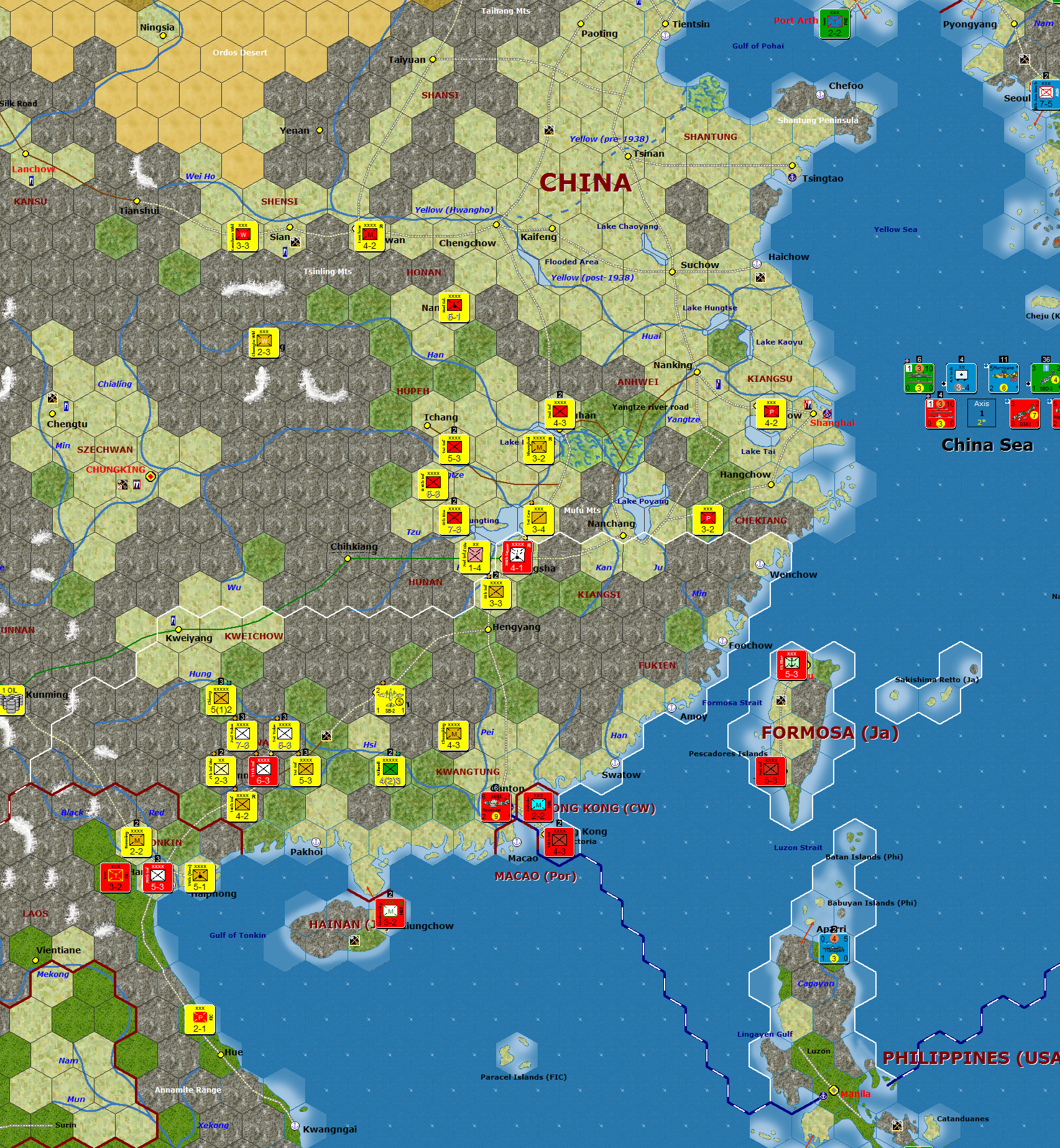The image size is (1060, 1148).
Task: Select the red T 3-2 unit in Tonkin
Action: (x=116, y=877)
